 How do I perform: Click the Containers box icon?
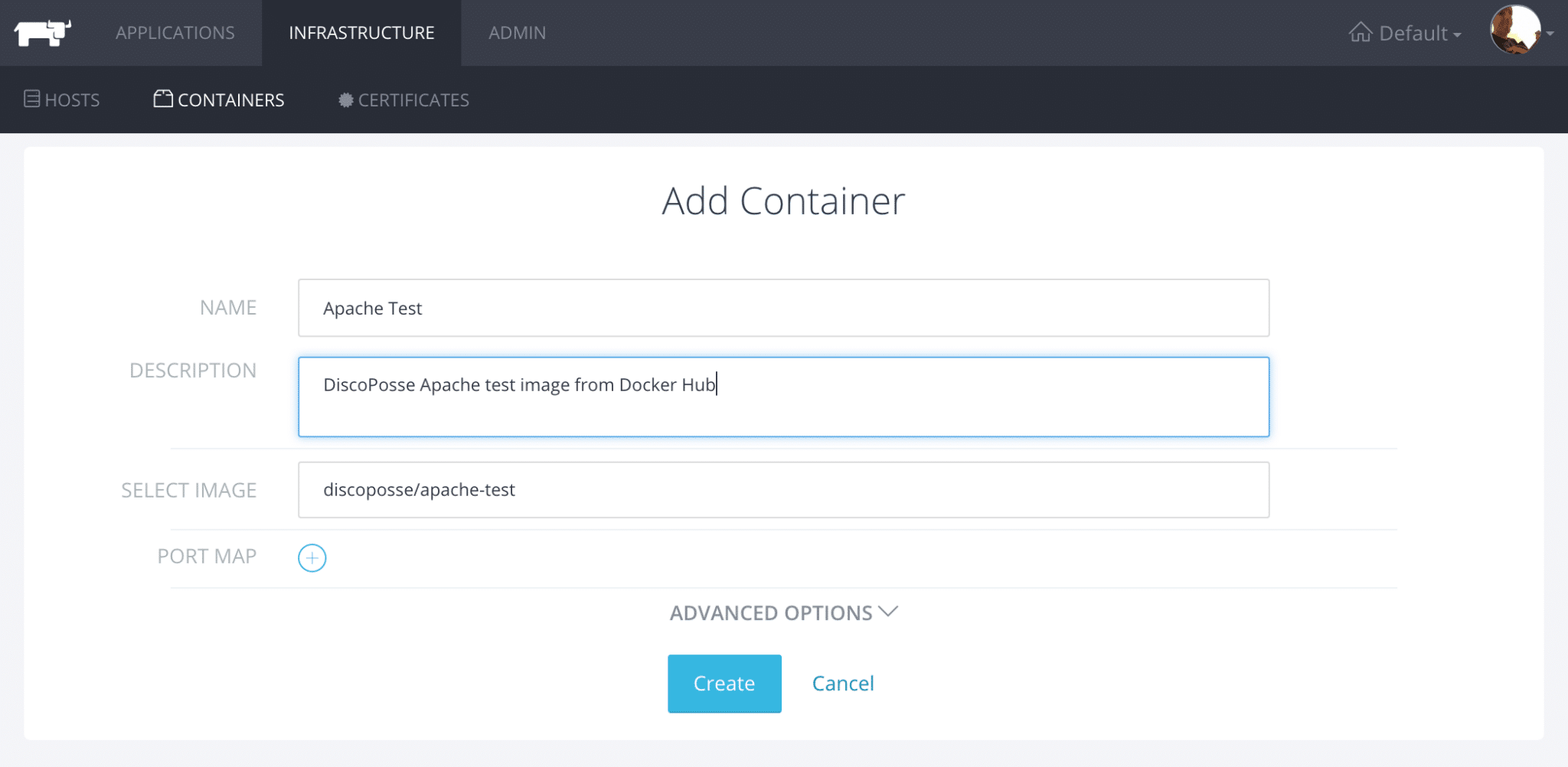[163, 100]
